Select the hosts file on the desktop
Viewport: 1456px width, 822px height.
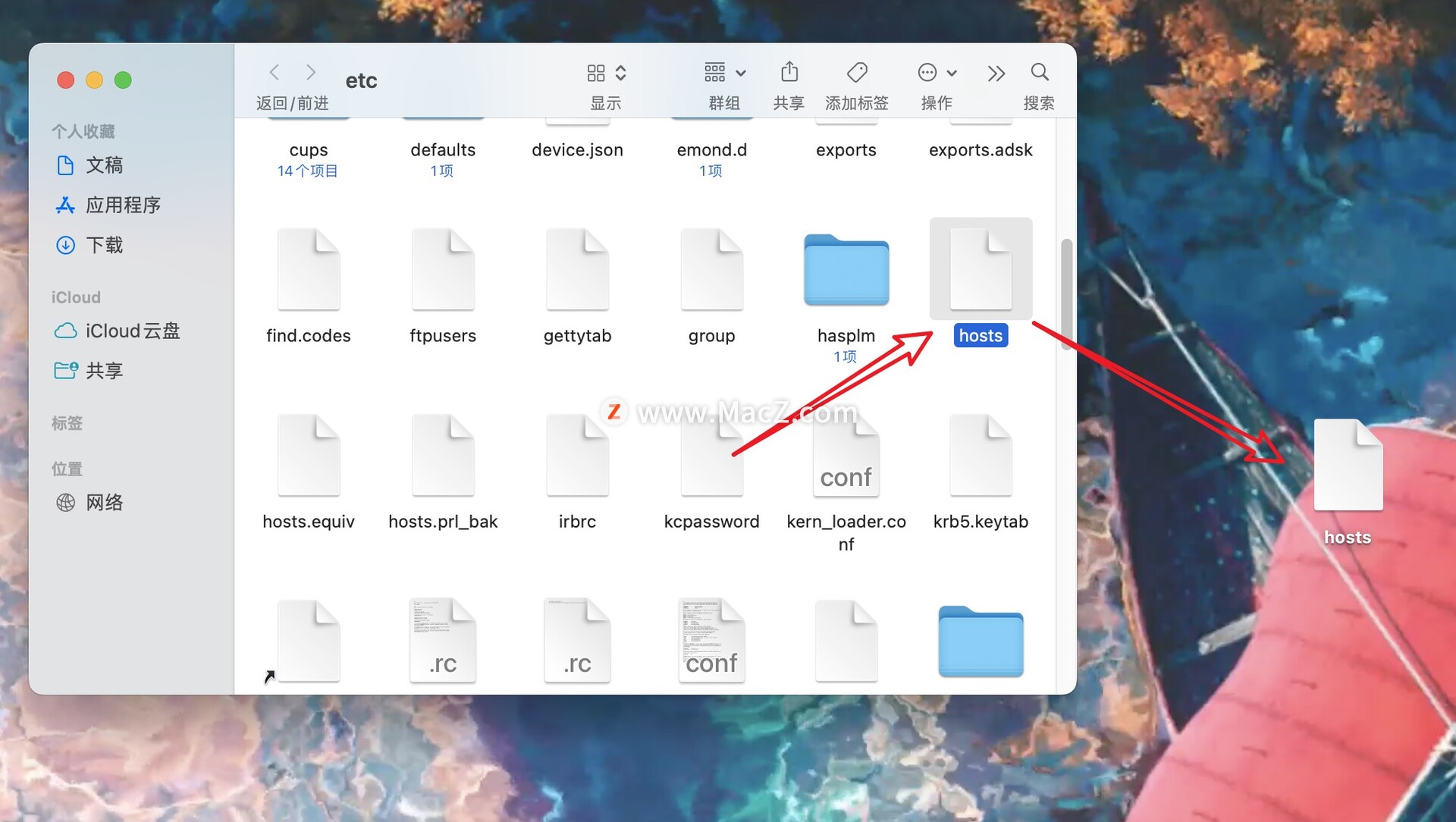pos(1348,466)
